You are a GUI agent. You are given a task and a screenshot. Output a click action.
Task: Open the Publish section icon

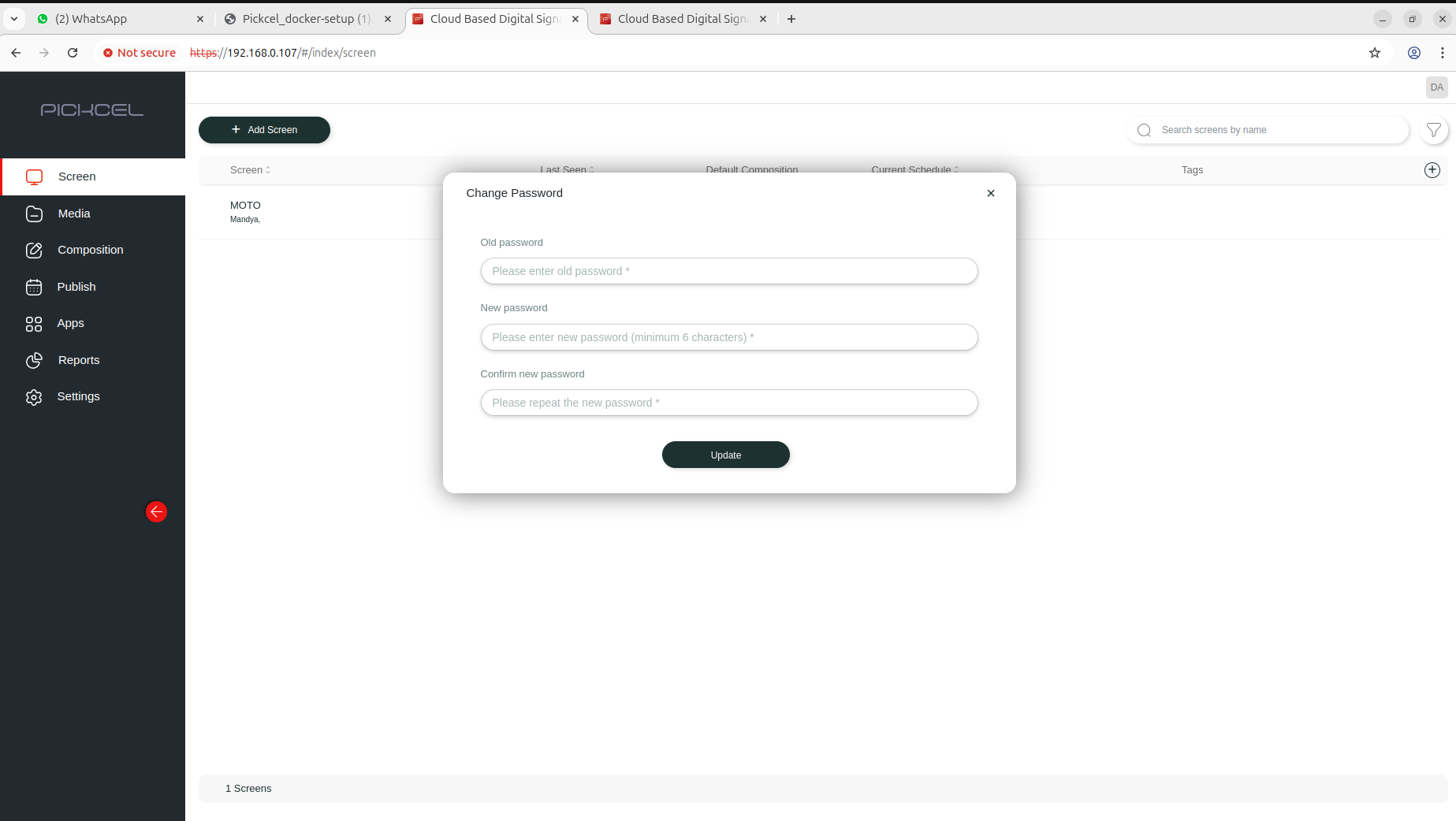click(x=34, y=287)
